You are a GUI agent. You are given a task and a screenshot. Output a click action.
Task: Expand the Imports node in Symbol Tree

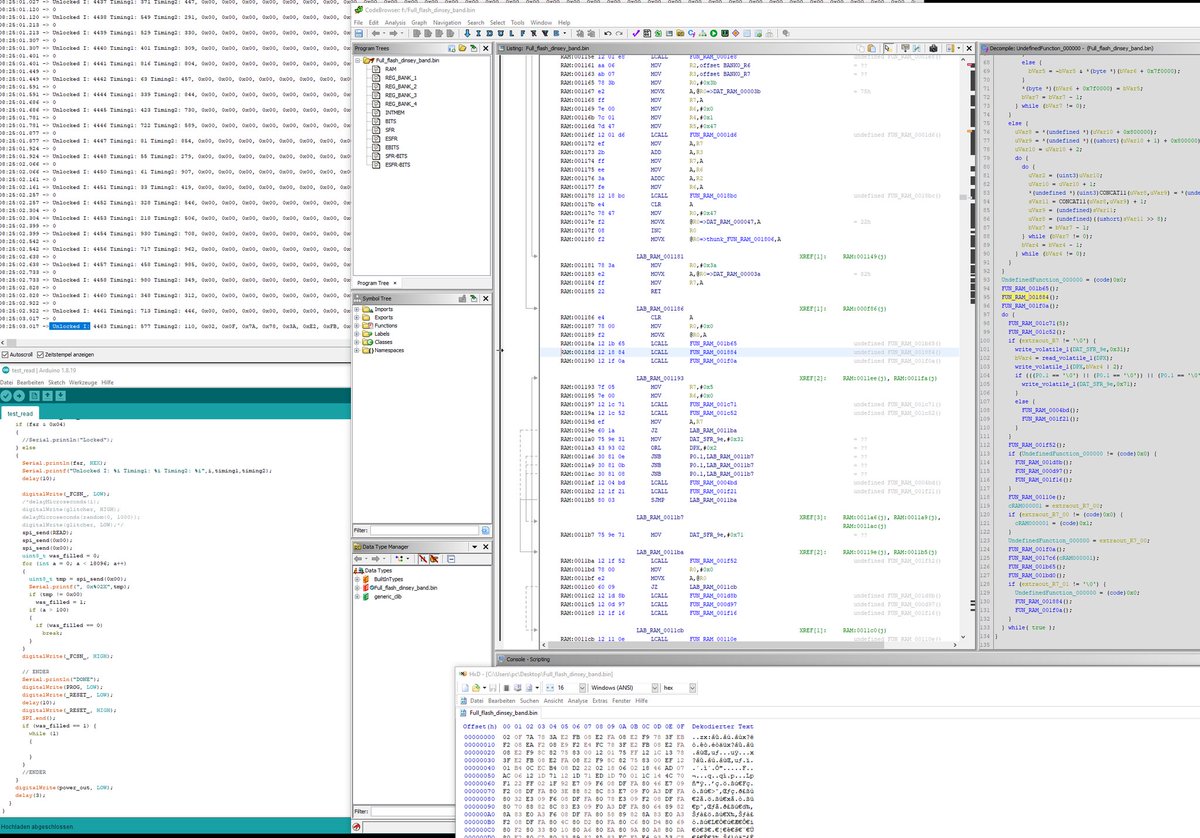point(357,309)
